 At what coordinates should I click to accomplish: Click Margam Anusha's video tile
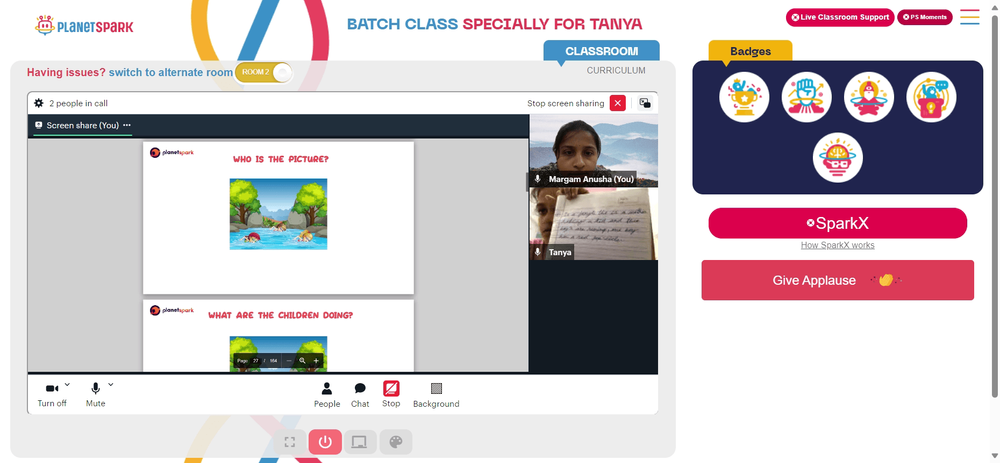(594, 151)
